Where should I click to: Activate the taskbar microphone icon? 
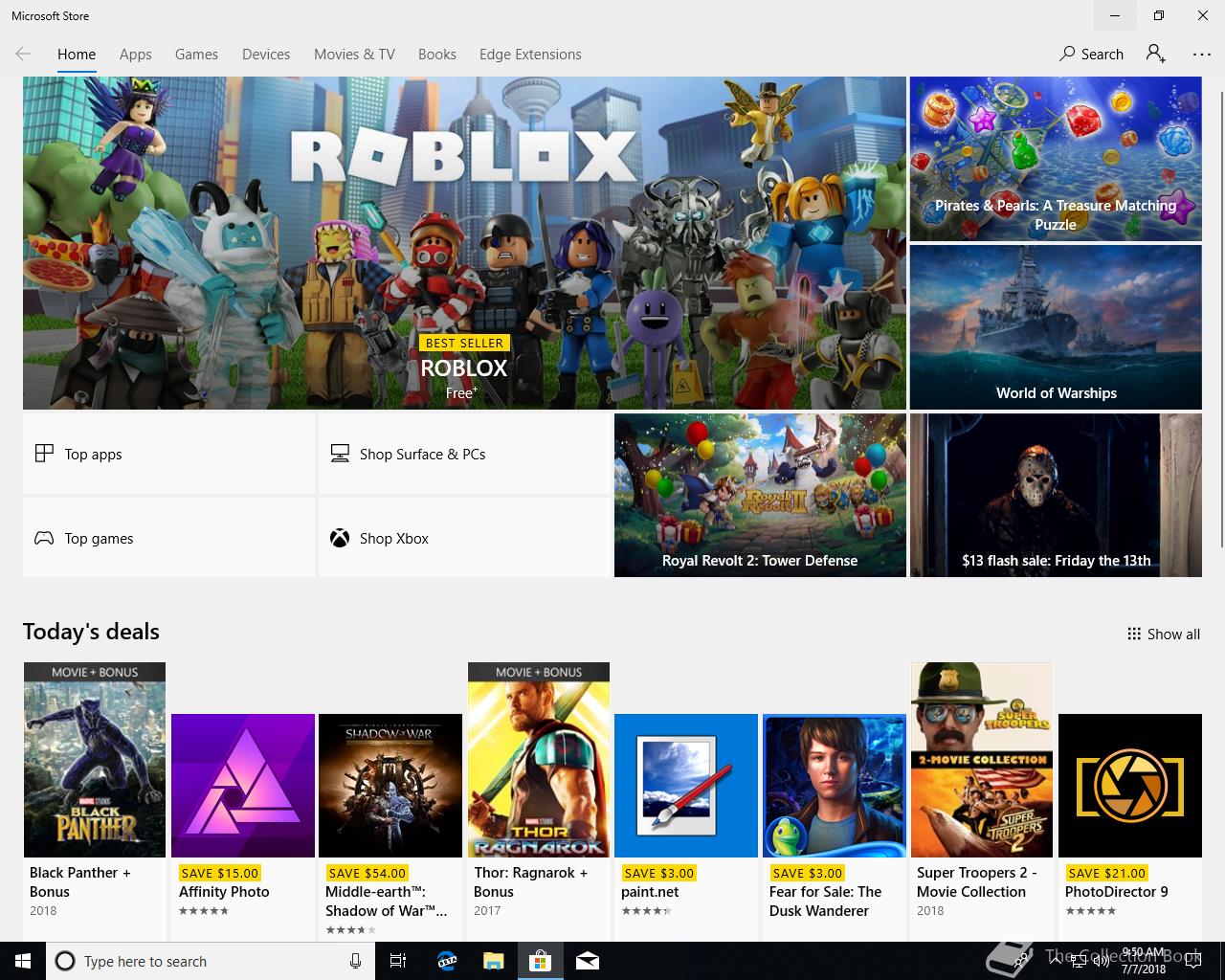[355, 961]
